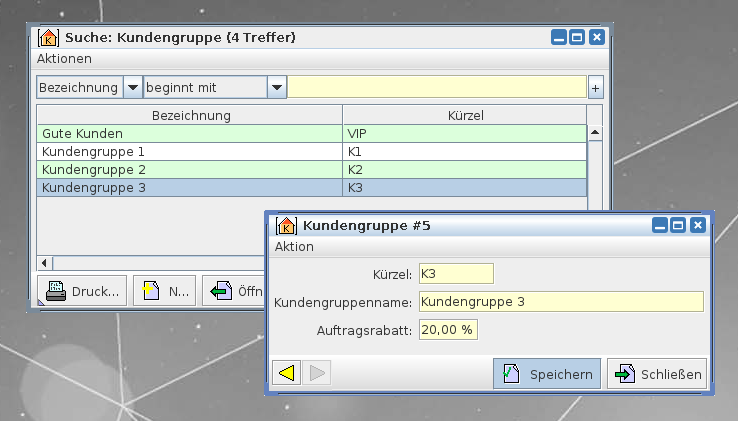Open the Aktionen menu

coord(64,59)
